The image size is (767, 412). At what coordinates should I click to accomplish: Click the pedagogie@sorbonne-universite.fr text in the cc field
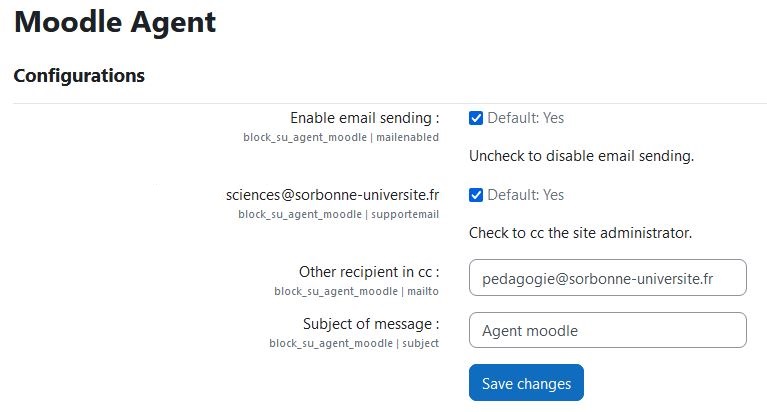tap(598, 279)
